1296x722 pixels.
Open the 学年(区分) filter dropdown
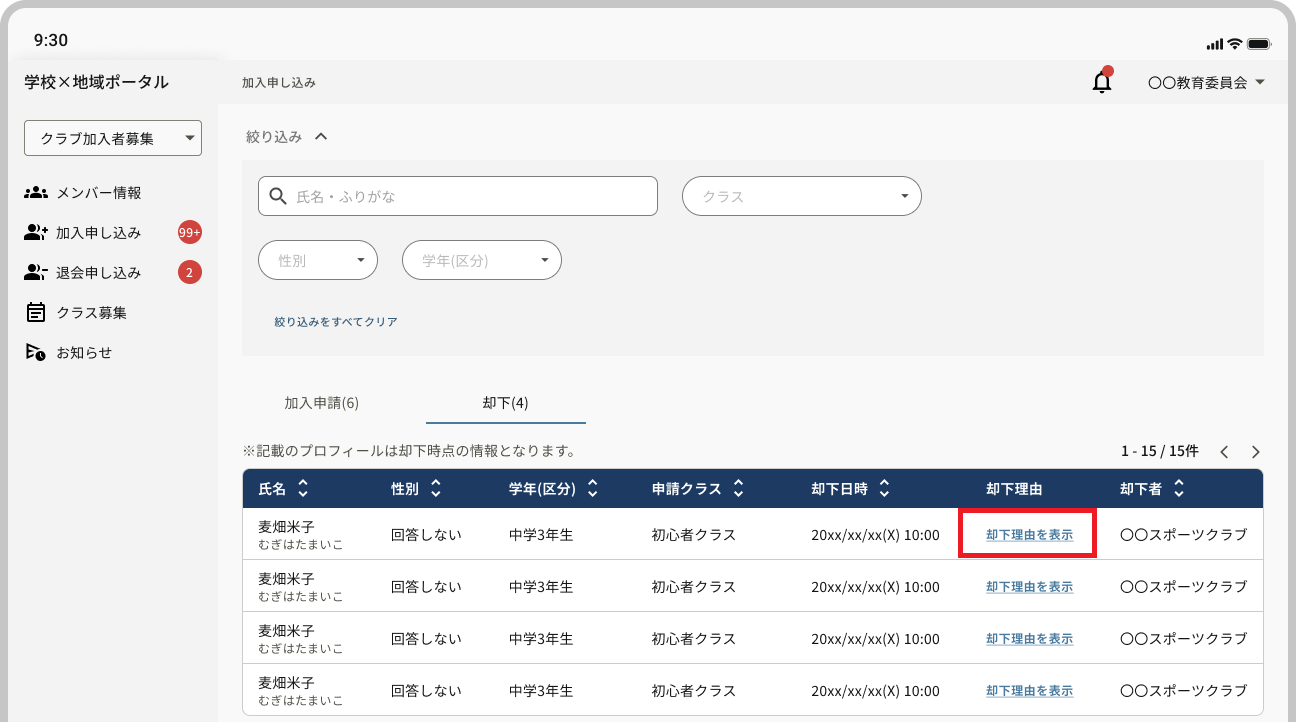pos(482,260)
